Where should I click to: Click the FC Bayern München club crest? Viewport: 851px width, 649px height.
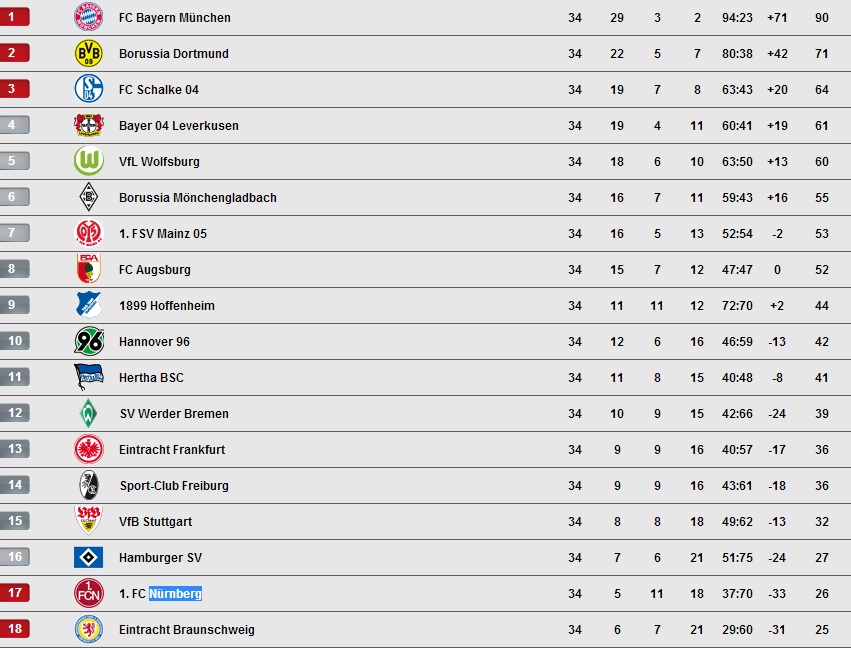pos(88,17)
